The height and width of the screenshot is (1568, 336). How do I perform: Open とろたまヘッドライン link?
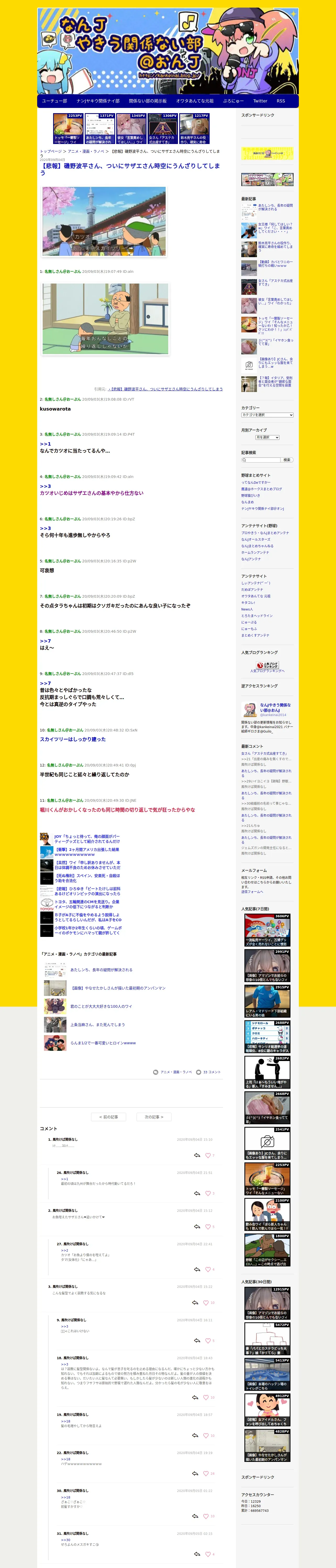coord(257,615)
